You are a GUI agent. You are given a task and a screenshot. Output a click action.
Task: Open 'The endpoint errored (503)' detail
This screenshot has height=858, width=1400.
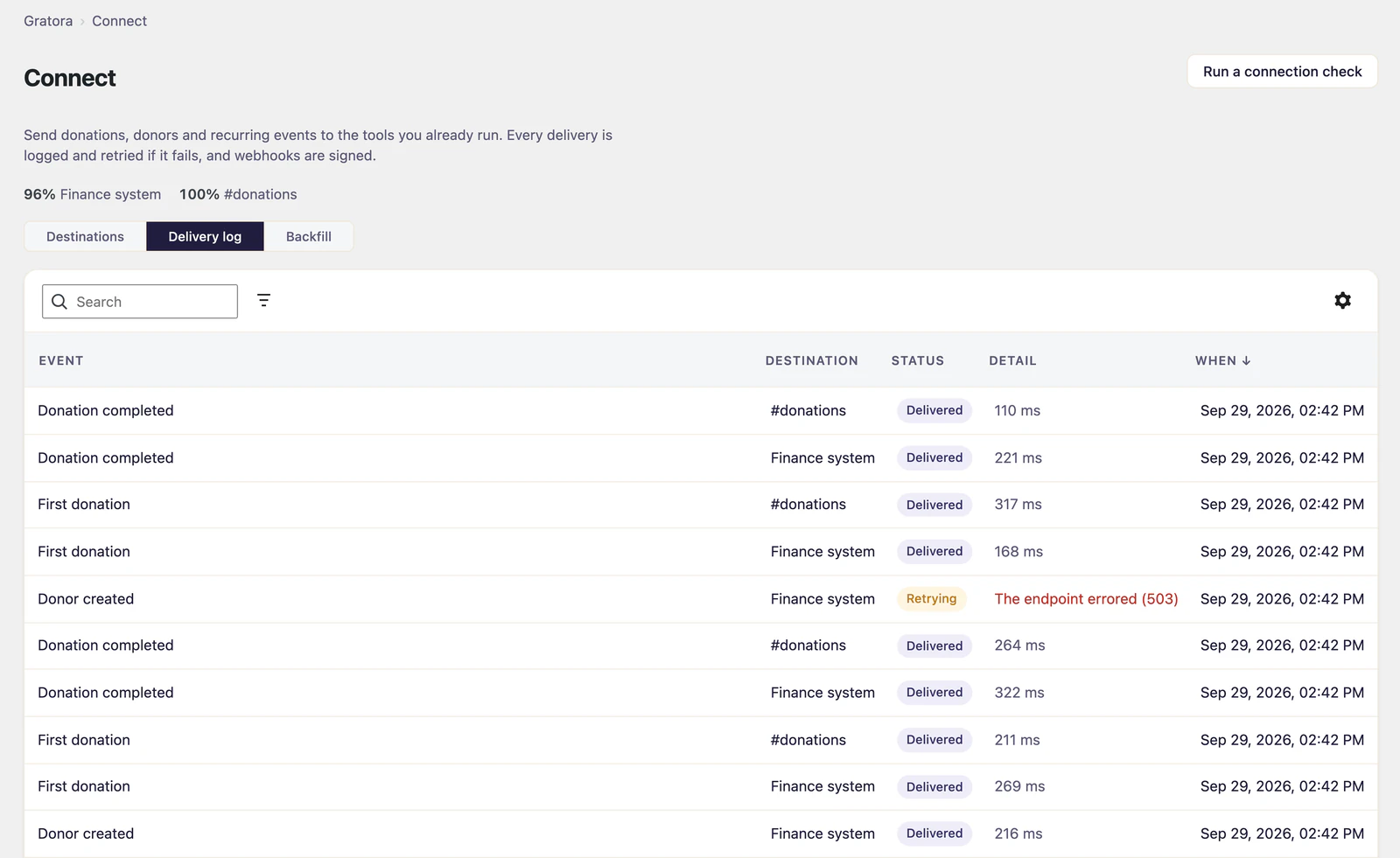(x=1086, y=599)
